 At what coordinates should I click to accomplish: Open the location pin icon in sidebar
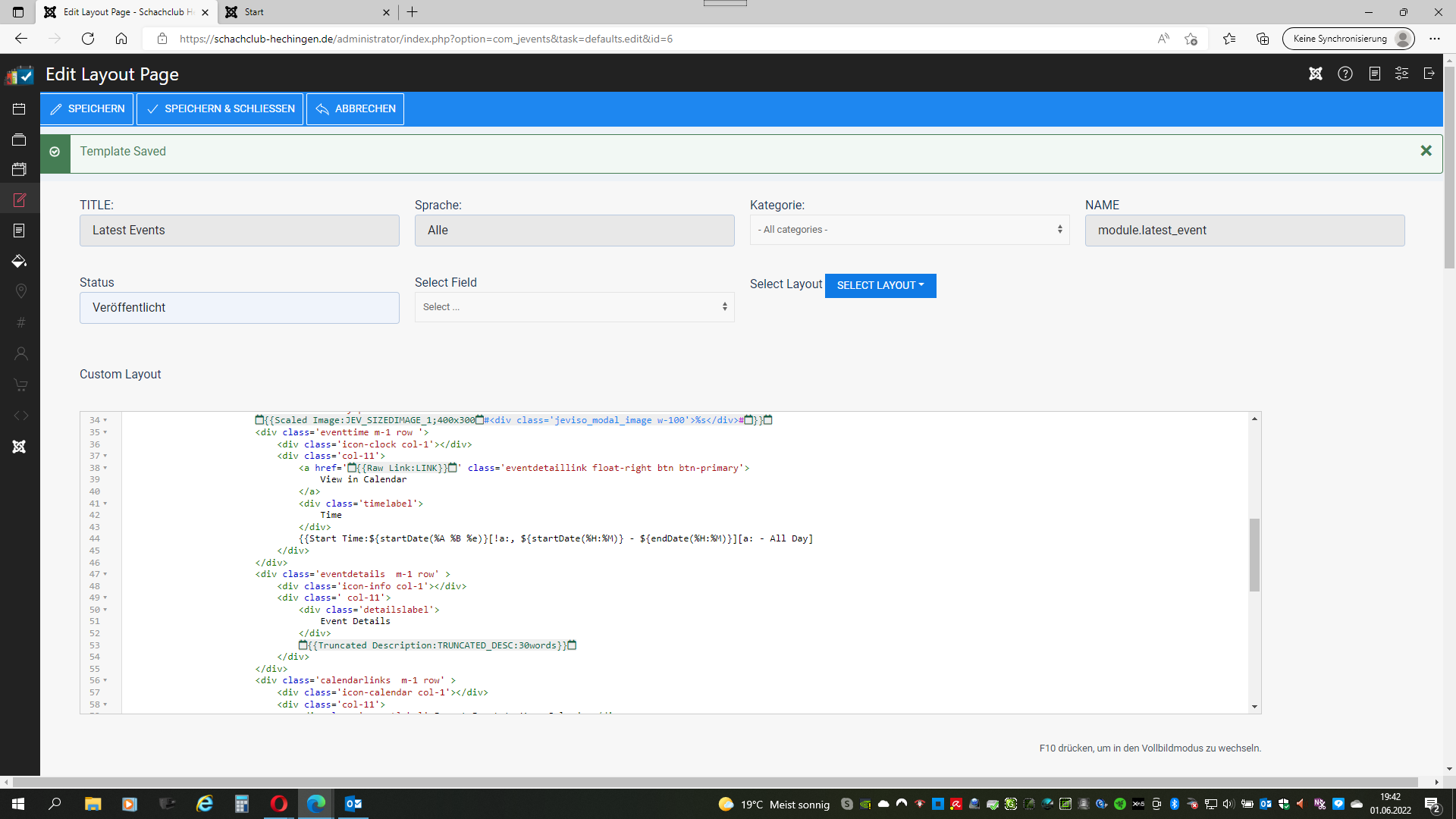[20, 291]
